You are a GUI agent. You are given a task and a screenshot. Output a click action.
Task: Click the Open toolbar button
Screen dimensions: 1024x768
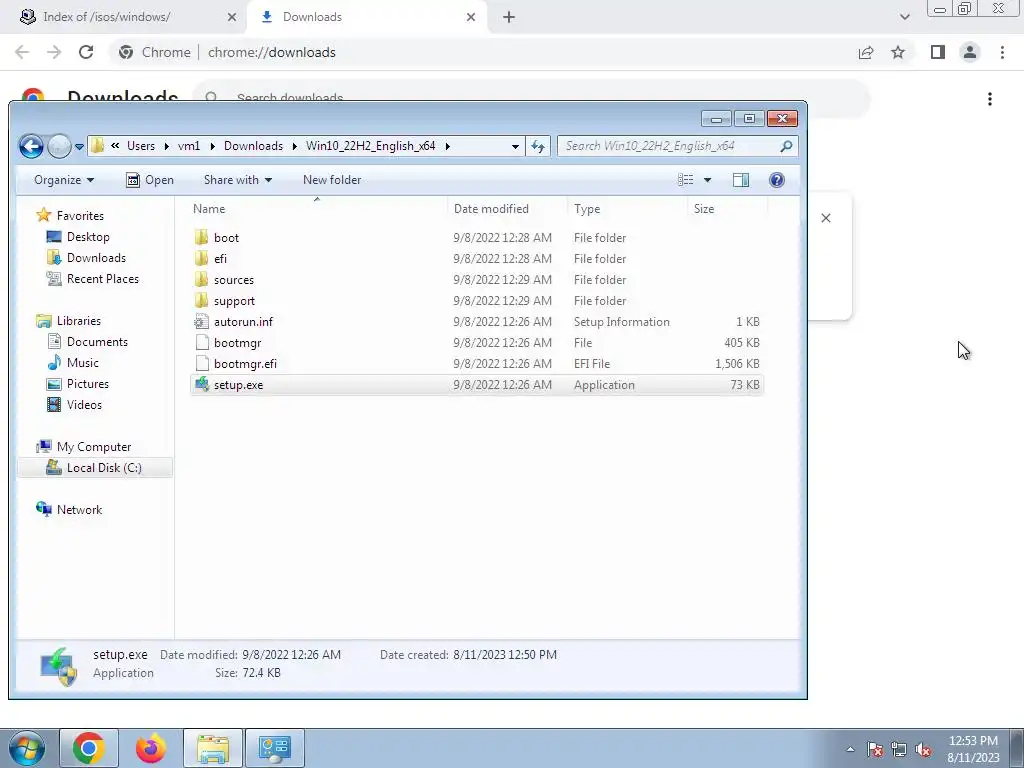coord(150,180)
